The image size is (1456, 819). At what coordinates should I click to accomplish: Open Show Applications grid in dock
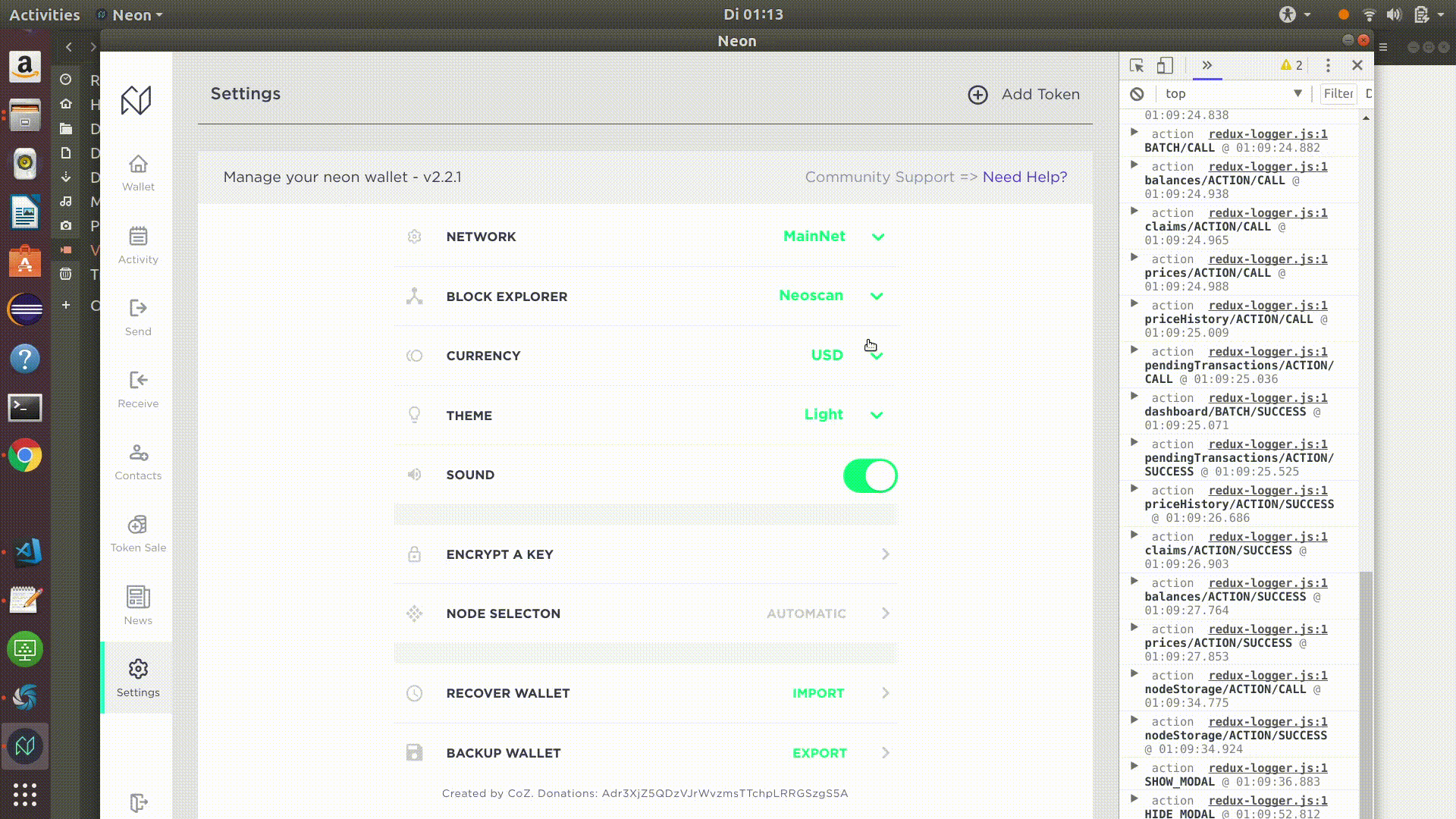pyautogui.click(x=25, y=794)
